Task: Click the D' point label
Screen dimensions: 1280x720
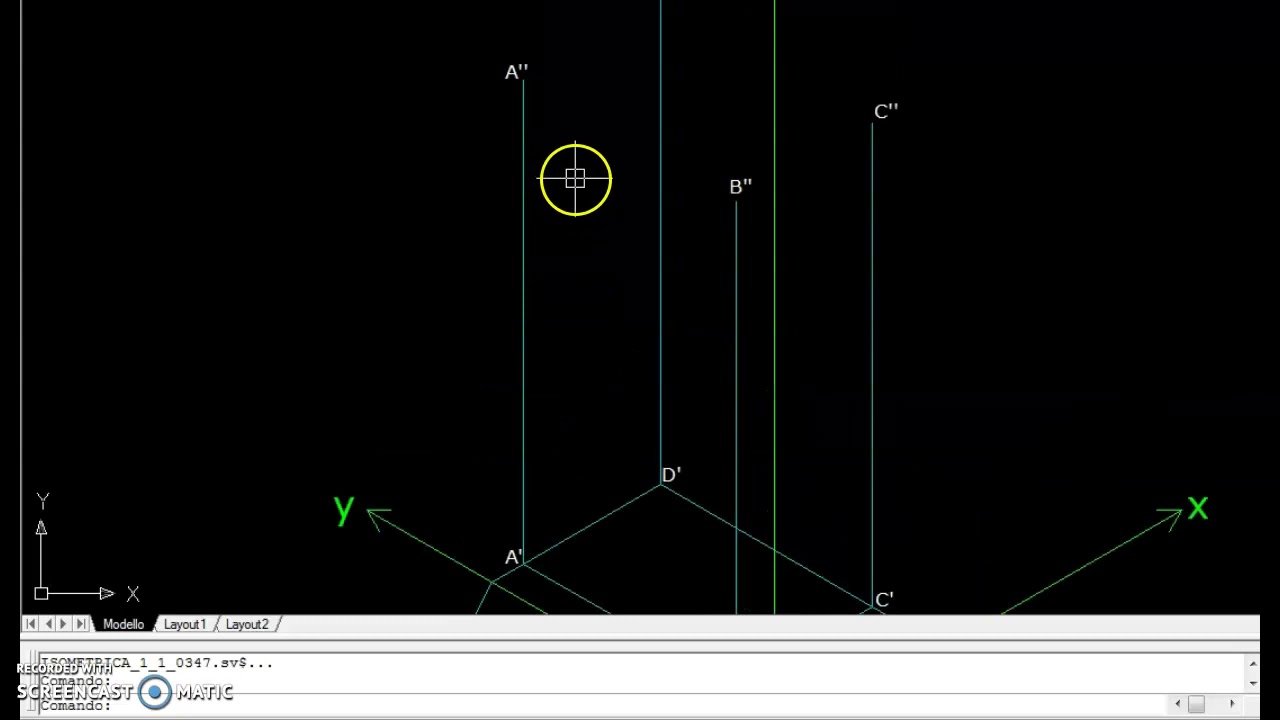Action: click(x=671, y=475)
